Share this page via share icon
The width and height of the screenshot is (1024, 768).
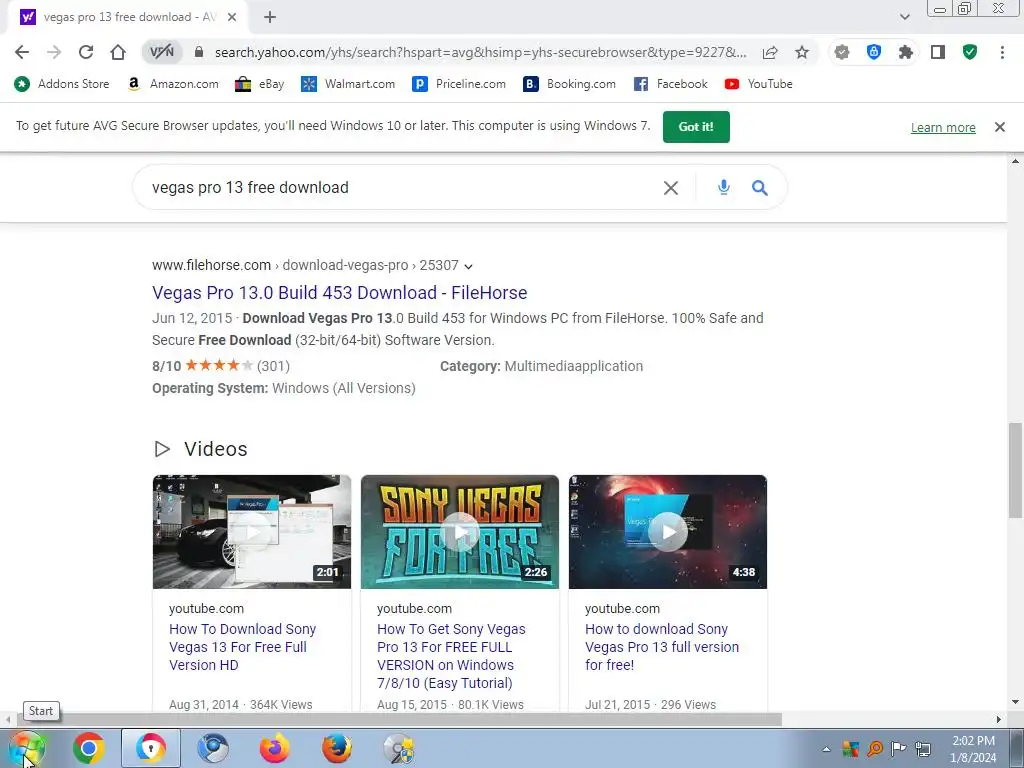tap(770, 52)
